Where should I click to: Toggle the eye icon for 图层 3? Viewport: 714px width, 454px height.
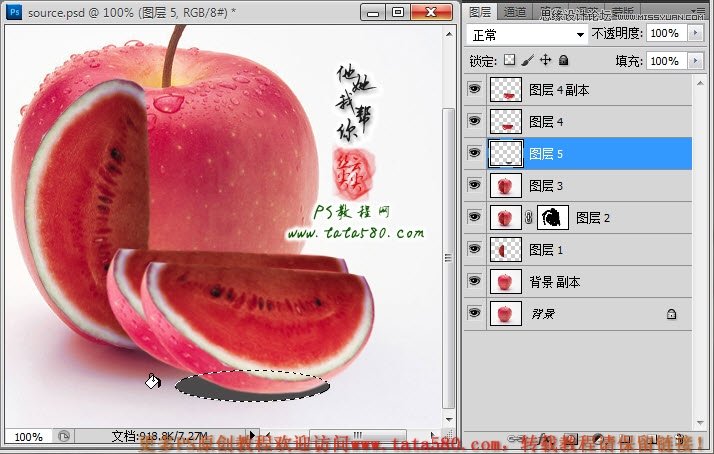coord(474,184)
